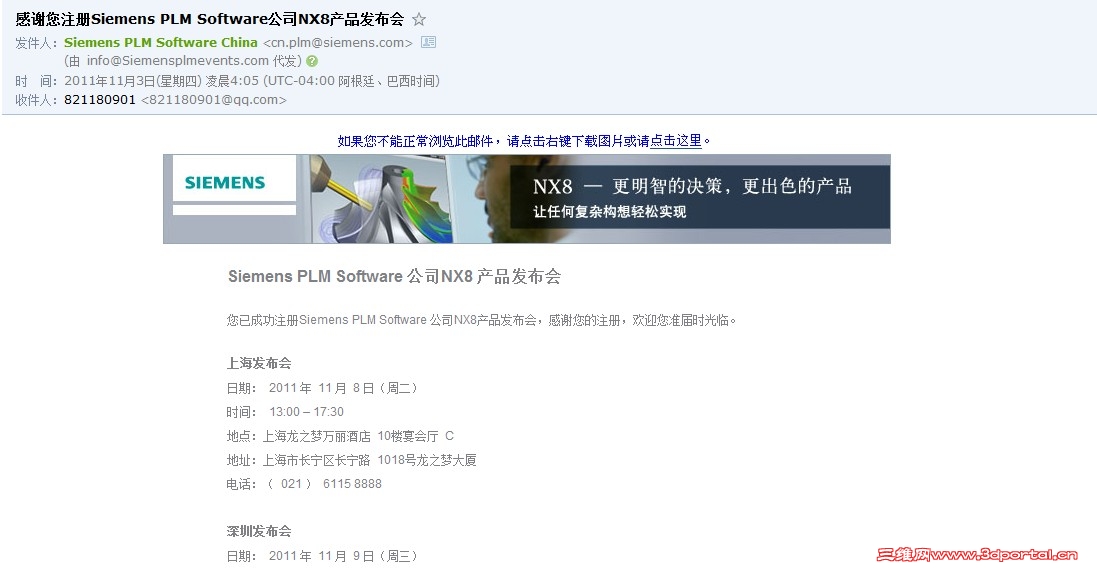The width and height of the screenshot is (1097, 568).
Task: Click recipient address 821180901@qq.com
Action: (214, 99)
